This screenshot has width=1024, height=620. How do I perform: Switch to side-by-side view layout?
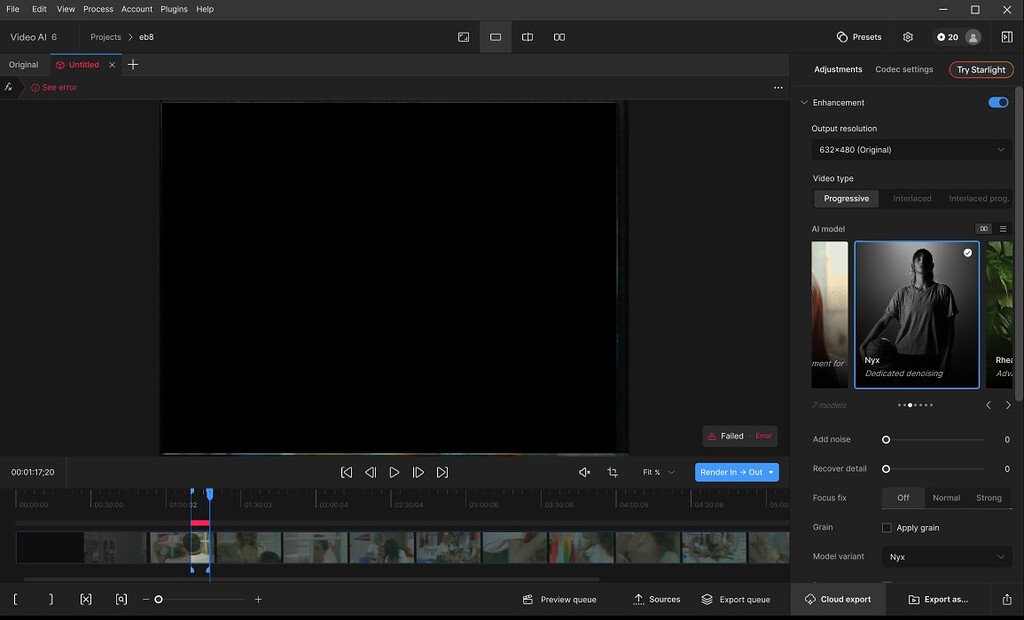(559, 37)
